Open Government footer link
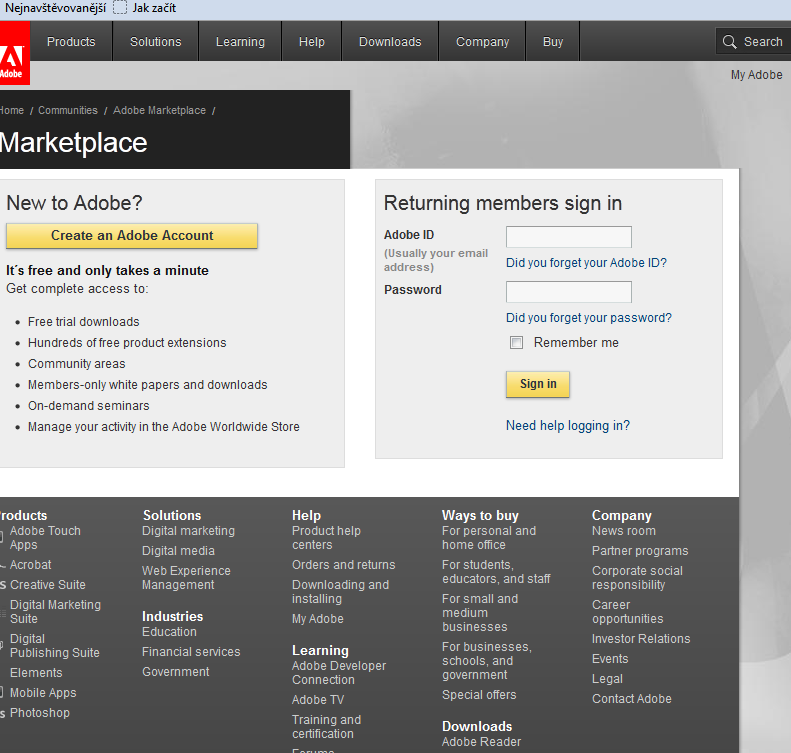 (x=175, y=672)
